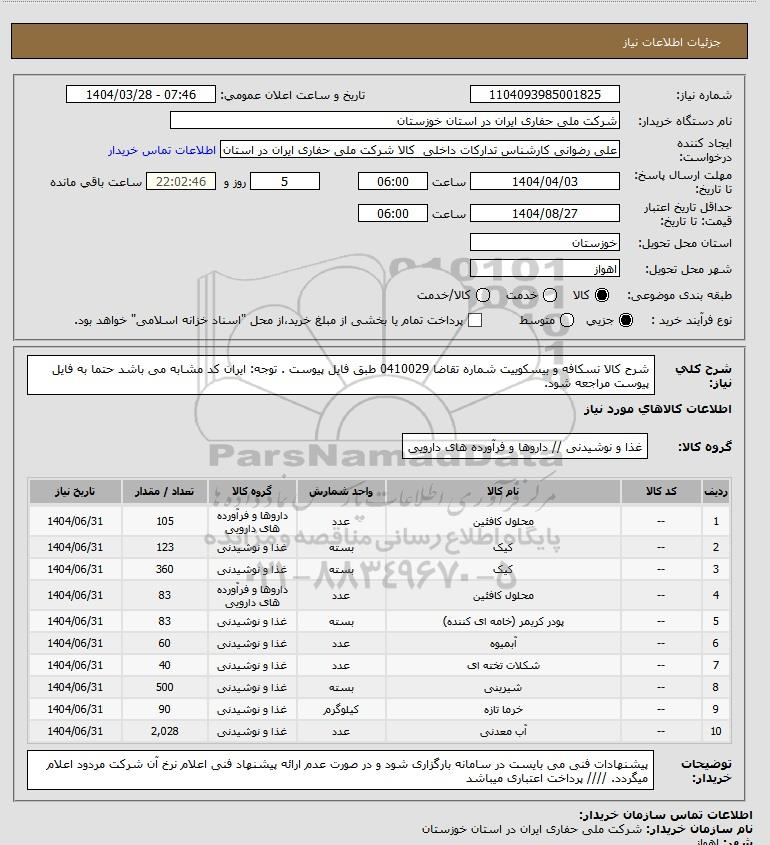
Task: Select the شکلات تخته ای item name
Action: 503,666
